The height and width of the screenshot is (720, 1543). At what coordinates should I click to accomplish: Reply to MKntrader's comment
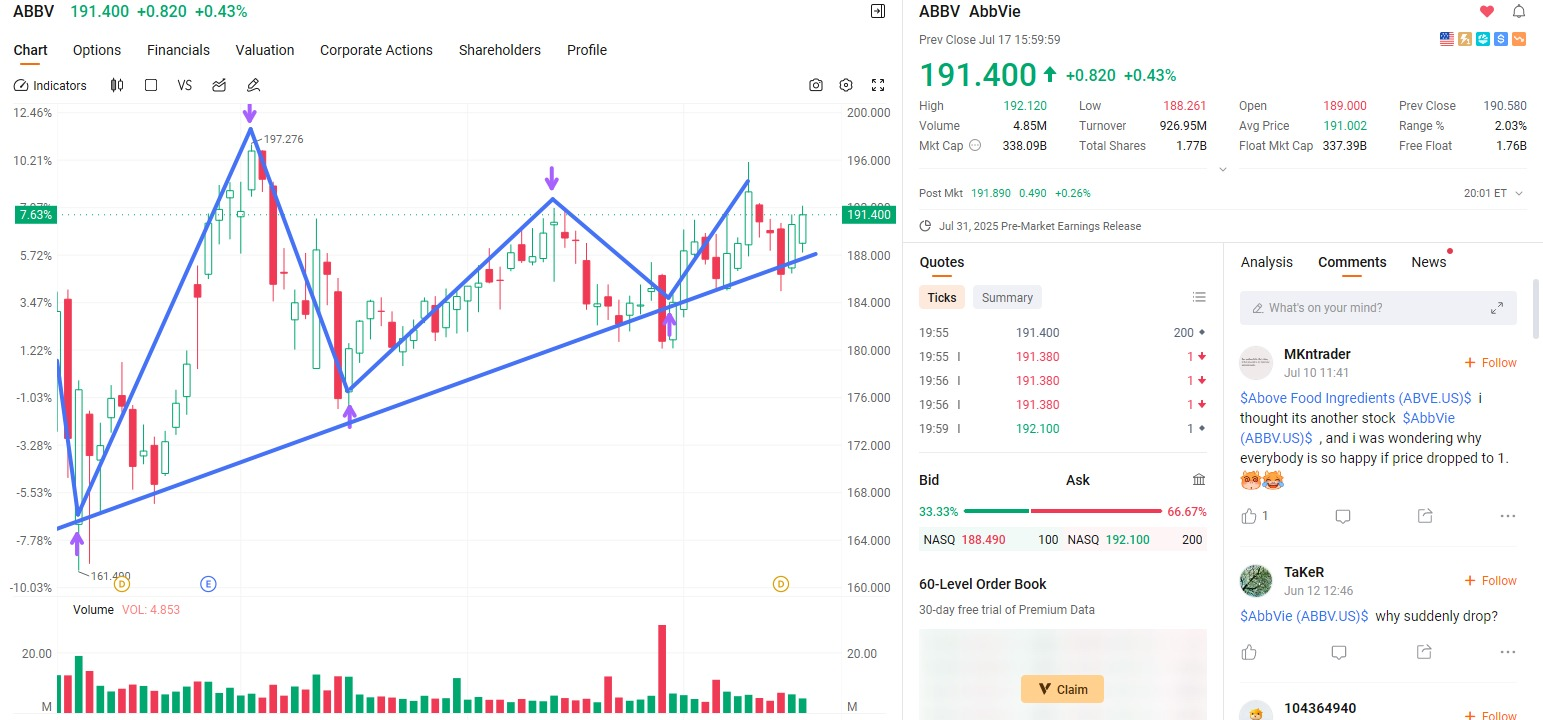click(x=1343, y=516)
